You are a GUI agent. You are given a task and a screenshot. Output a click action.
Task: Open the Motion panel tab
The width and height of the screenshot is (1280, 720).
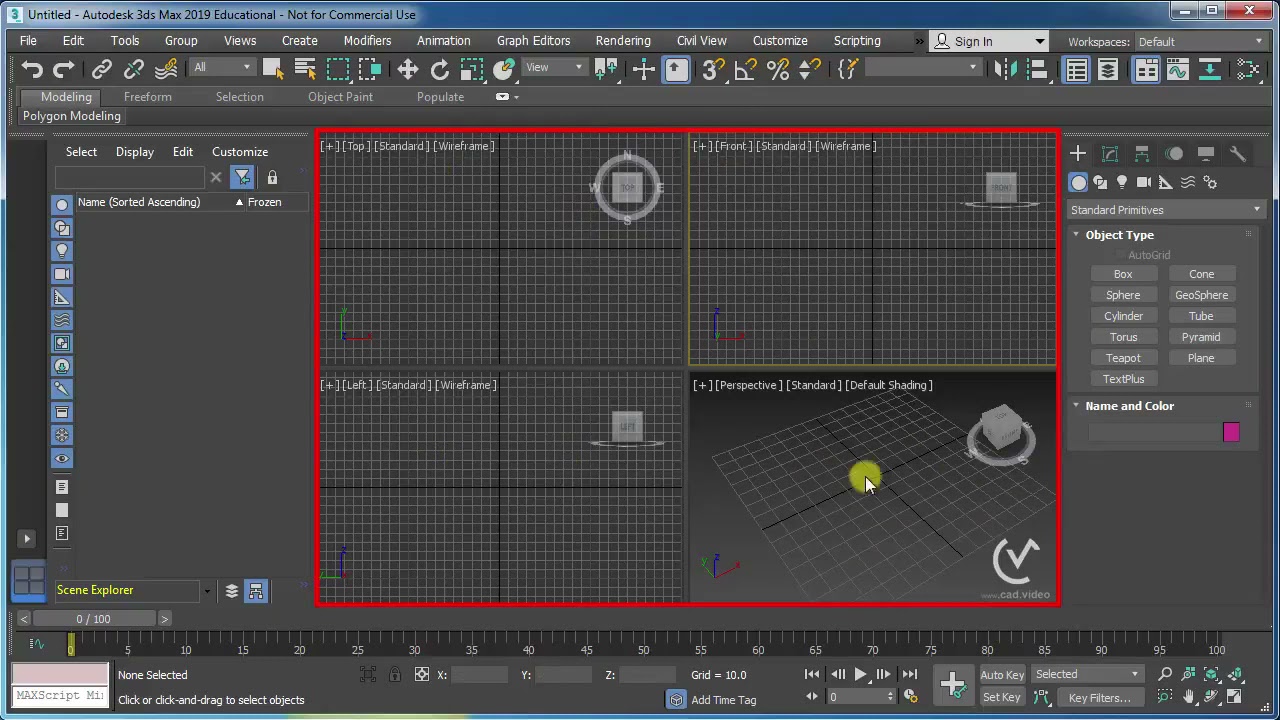(1174, 154)
